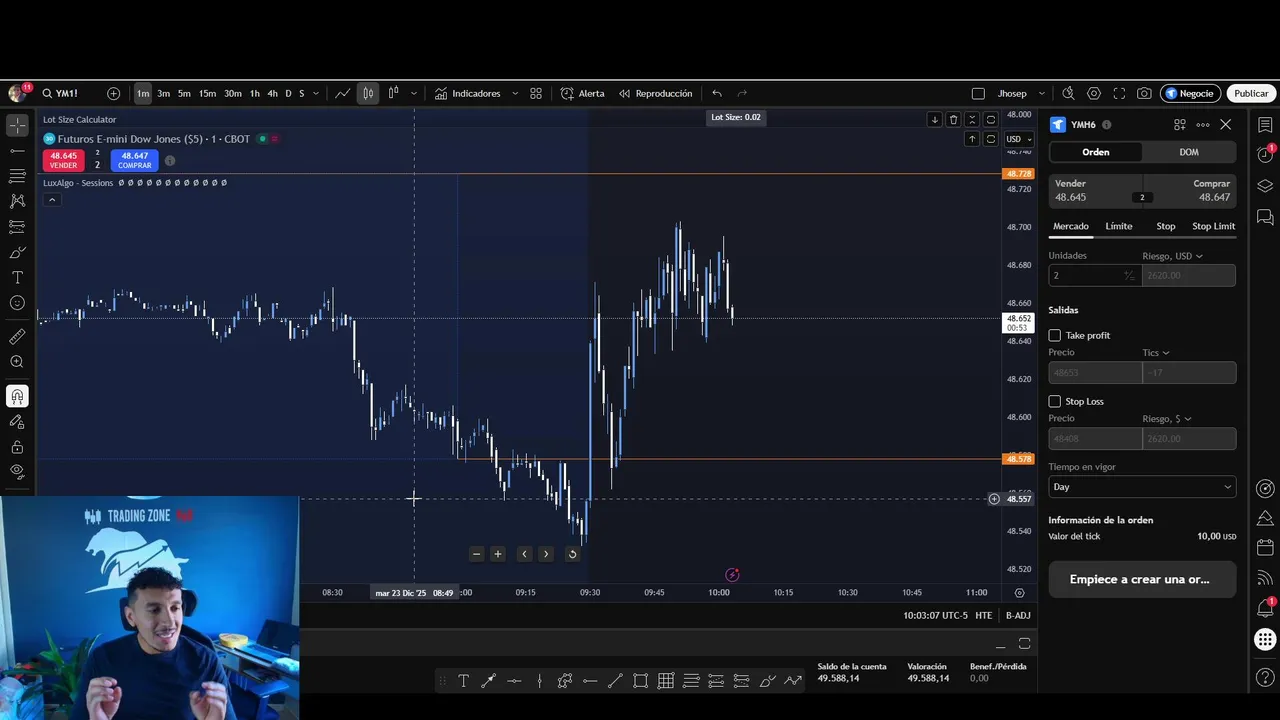Select the Stop Limit order type
Viewport: 1280px width, 720px height.
click(x=1213, y=226)
